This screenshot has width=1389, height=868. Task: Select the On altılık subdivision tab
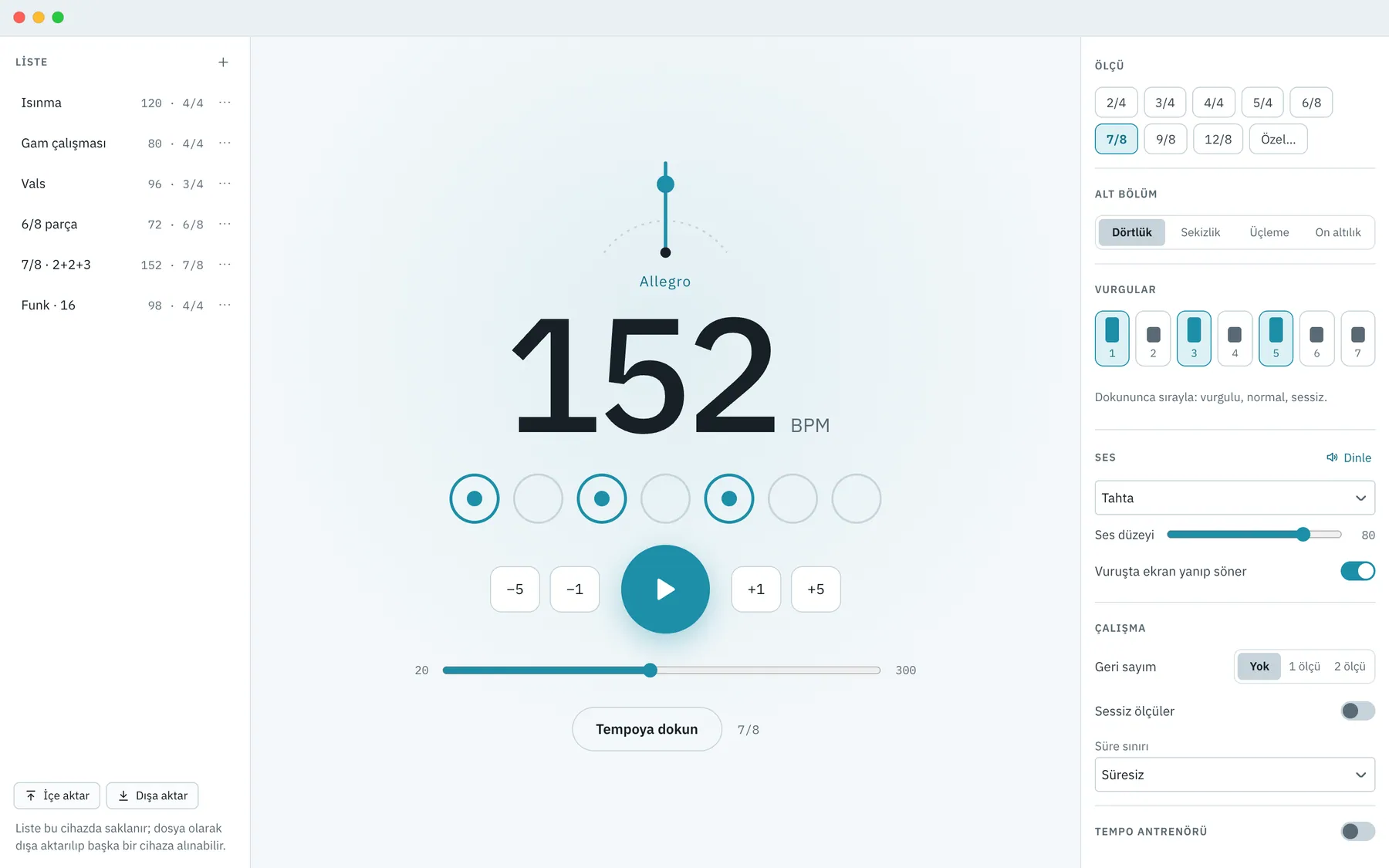coord(1338,232)
